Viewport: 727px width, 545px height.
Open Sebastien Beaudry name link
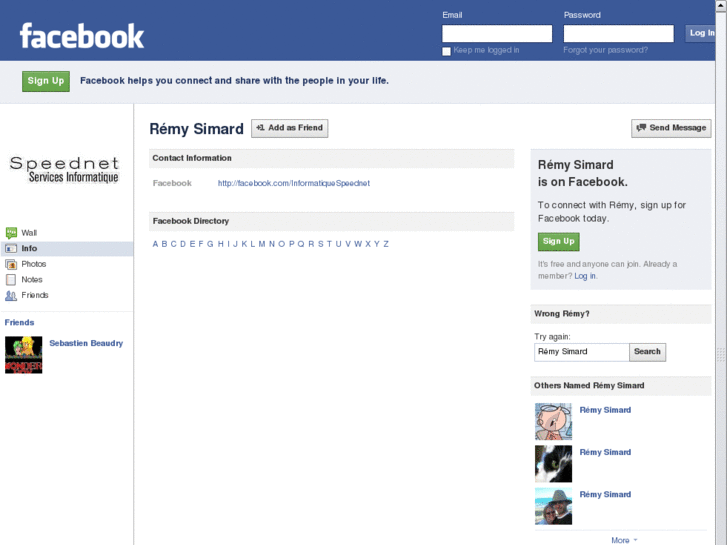(86, 343)
